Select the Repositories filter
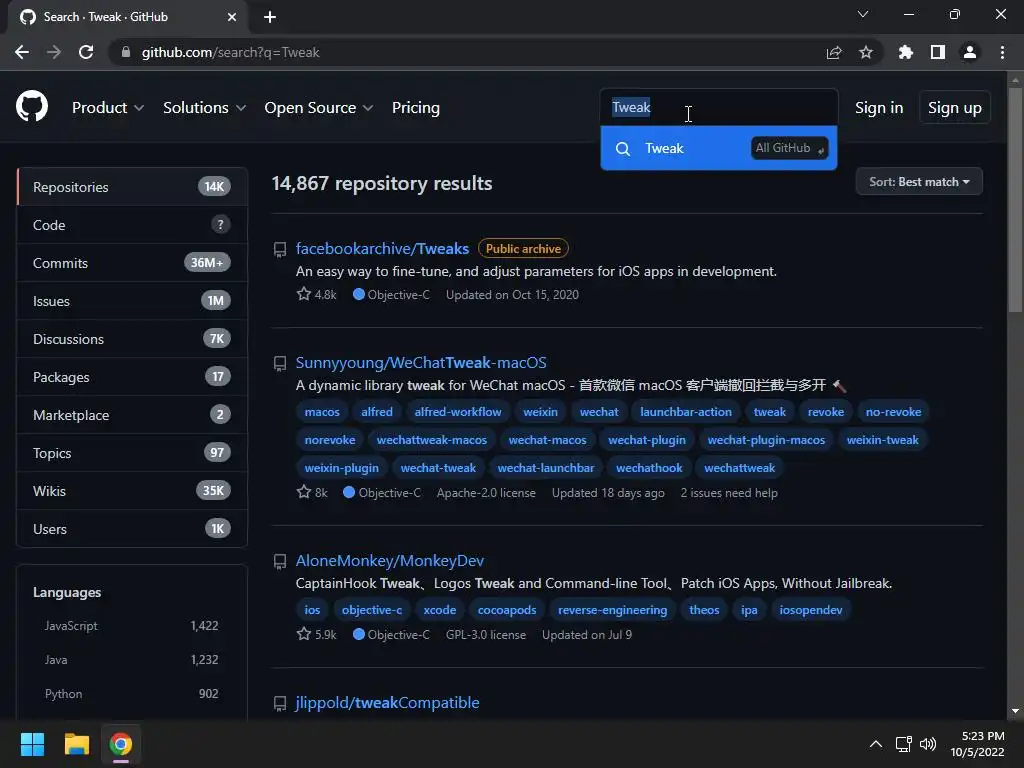This screenshot has width=1024, height=768. click(132, 187)
